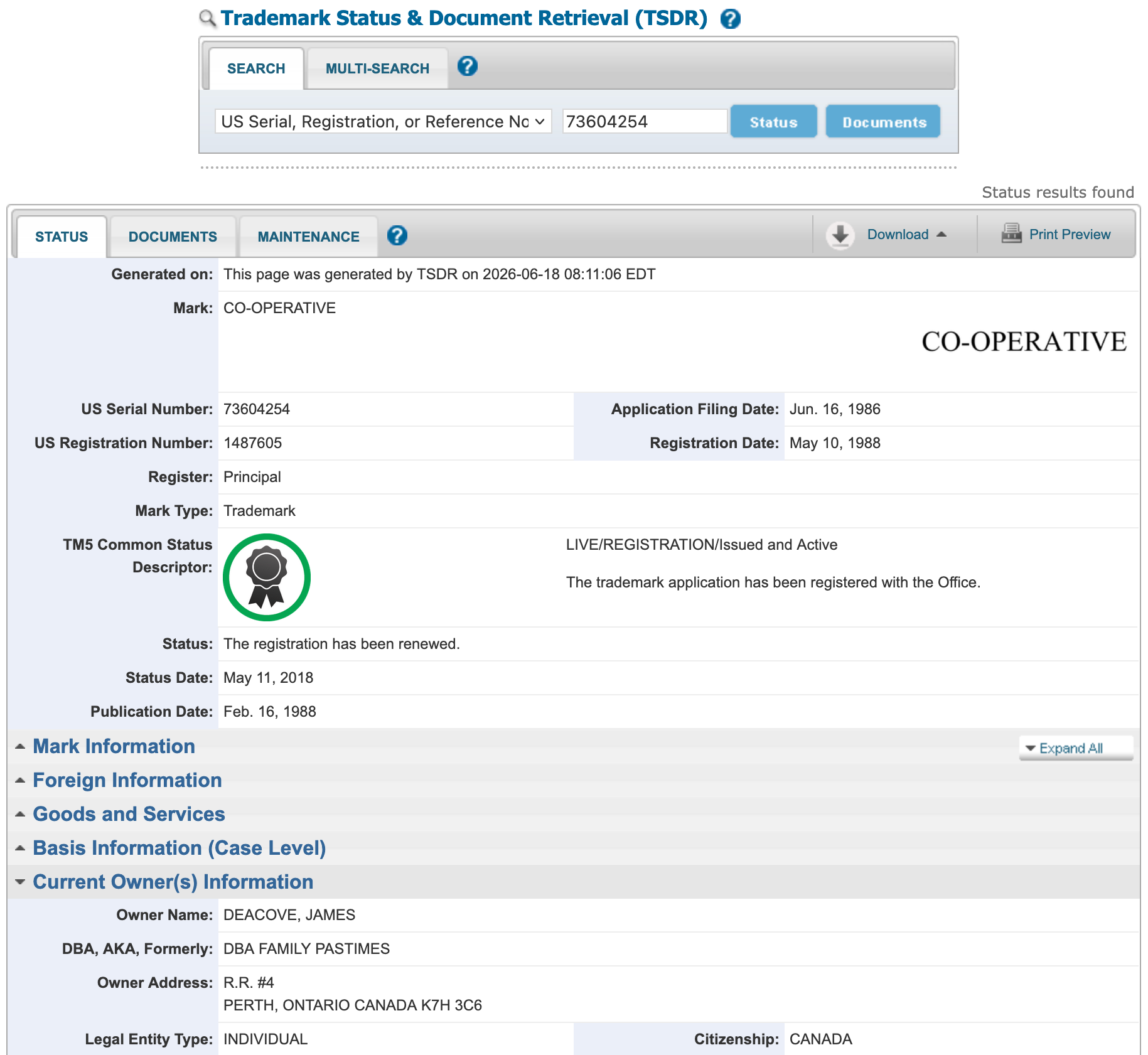Click Legal Entity Type value INDIVIDUAL

266,1039
